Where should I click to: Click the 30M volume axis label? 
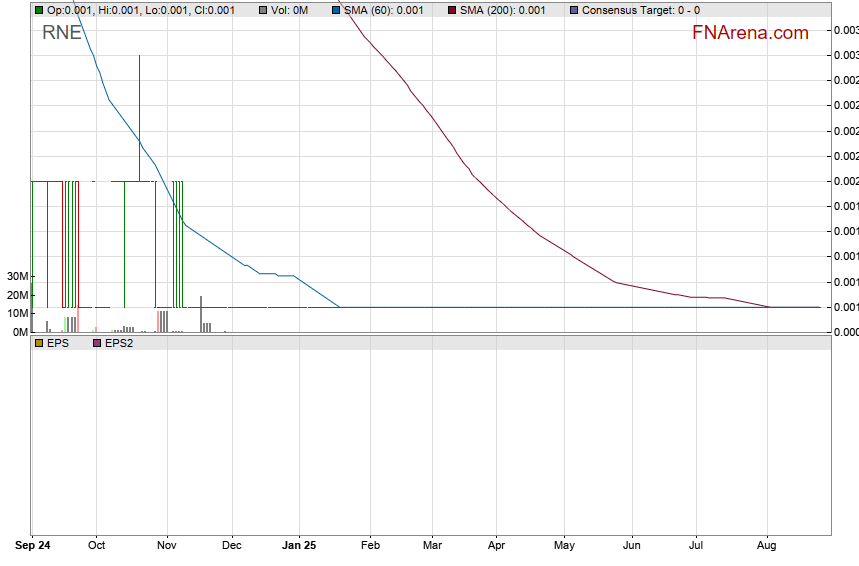(x=17, y=276)
